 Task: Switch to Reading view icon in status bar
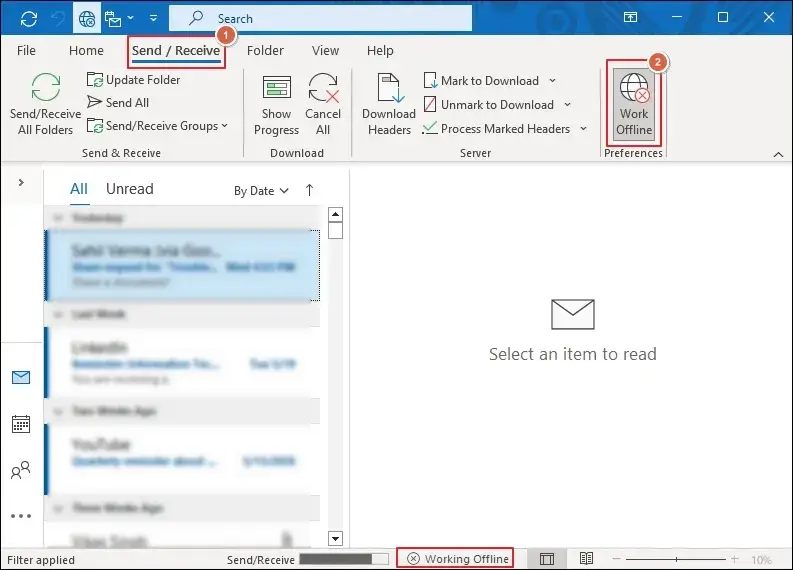(x=587, y=558)
